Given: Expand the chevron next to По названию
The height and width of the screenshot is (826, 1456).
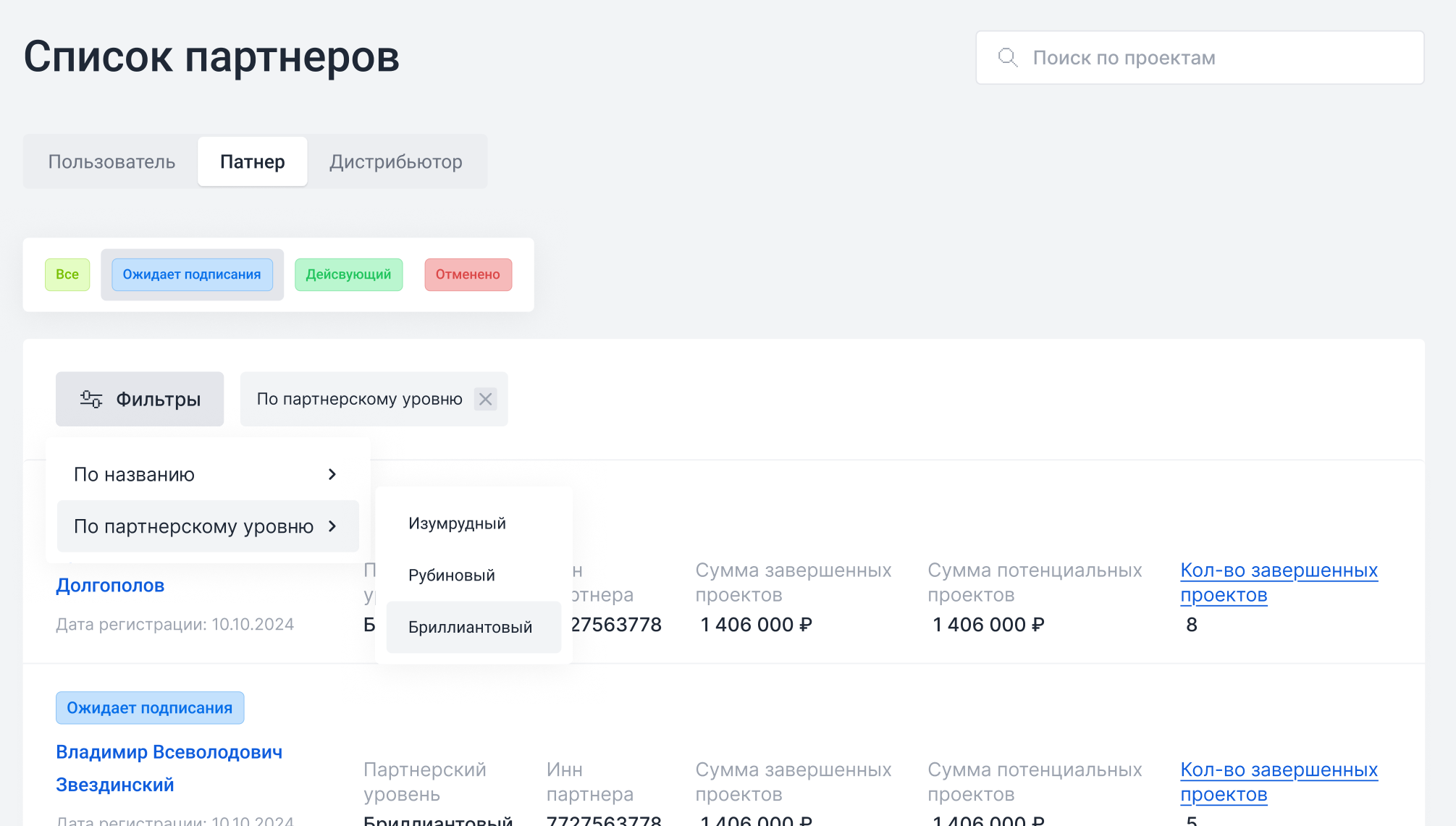Looking at the screenshot, I should point(332,474).
